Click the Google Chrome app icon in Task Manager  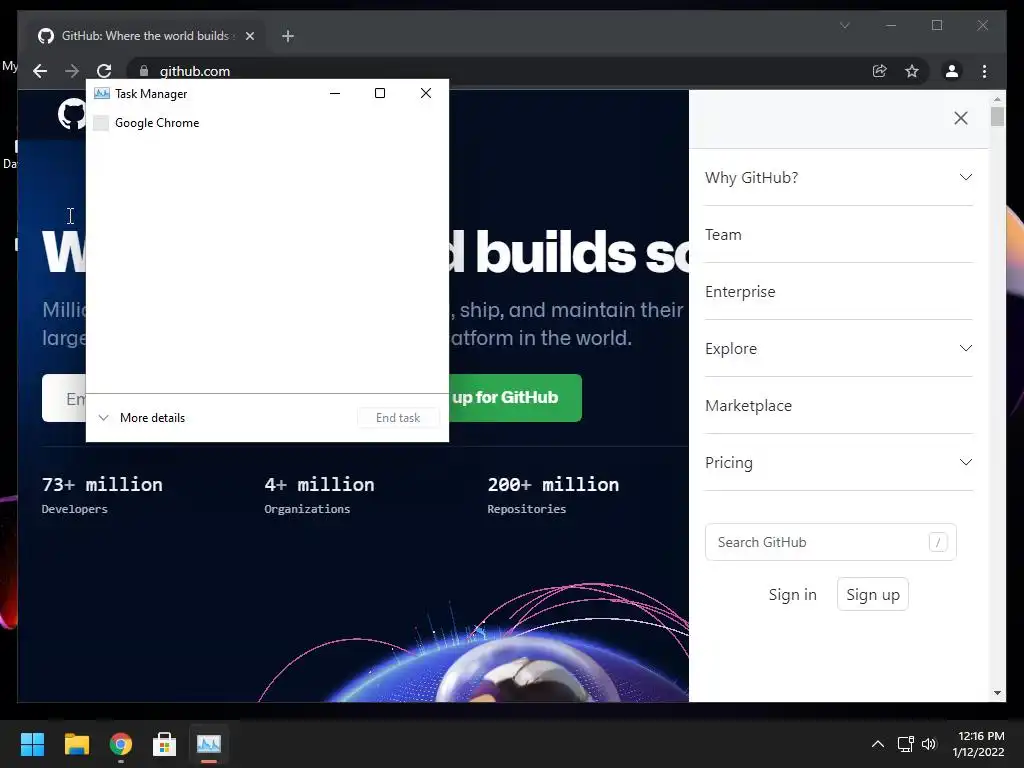(x=101, y=123)
